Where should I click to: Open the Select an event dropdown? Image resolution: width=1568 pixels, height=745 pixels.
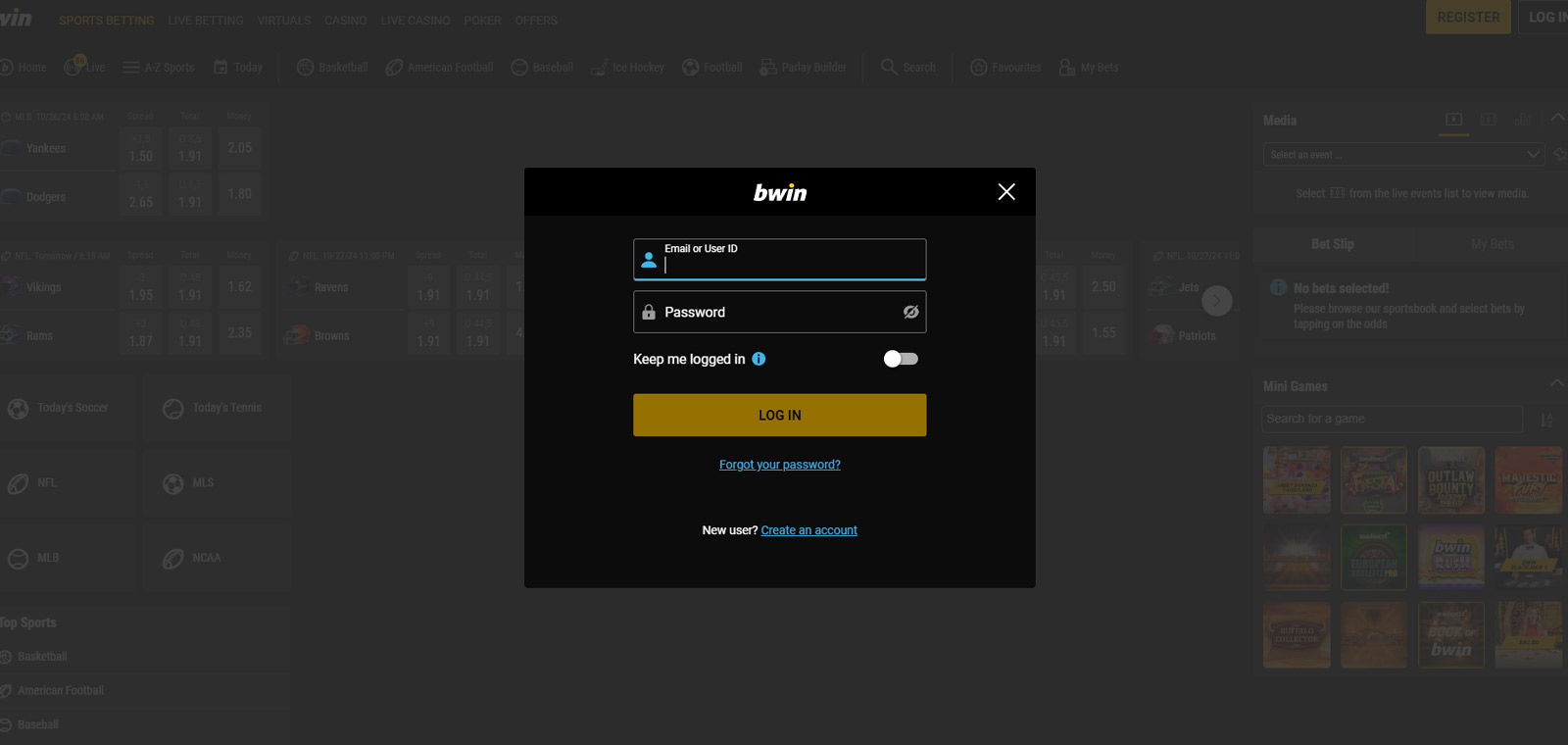pos(1403,155)
